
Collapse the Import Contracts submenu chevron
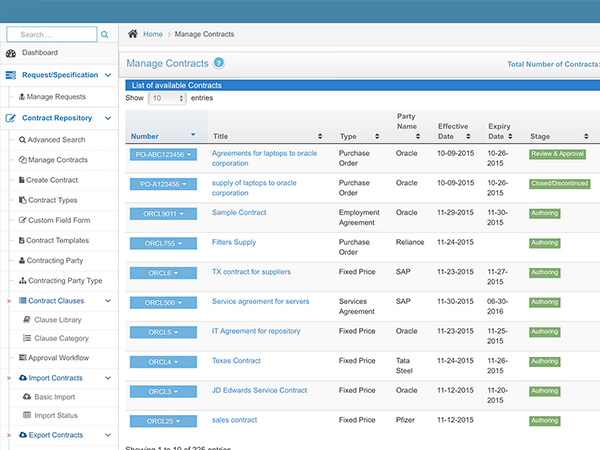point(108,378)
